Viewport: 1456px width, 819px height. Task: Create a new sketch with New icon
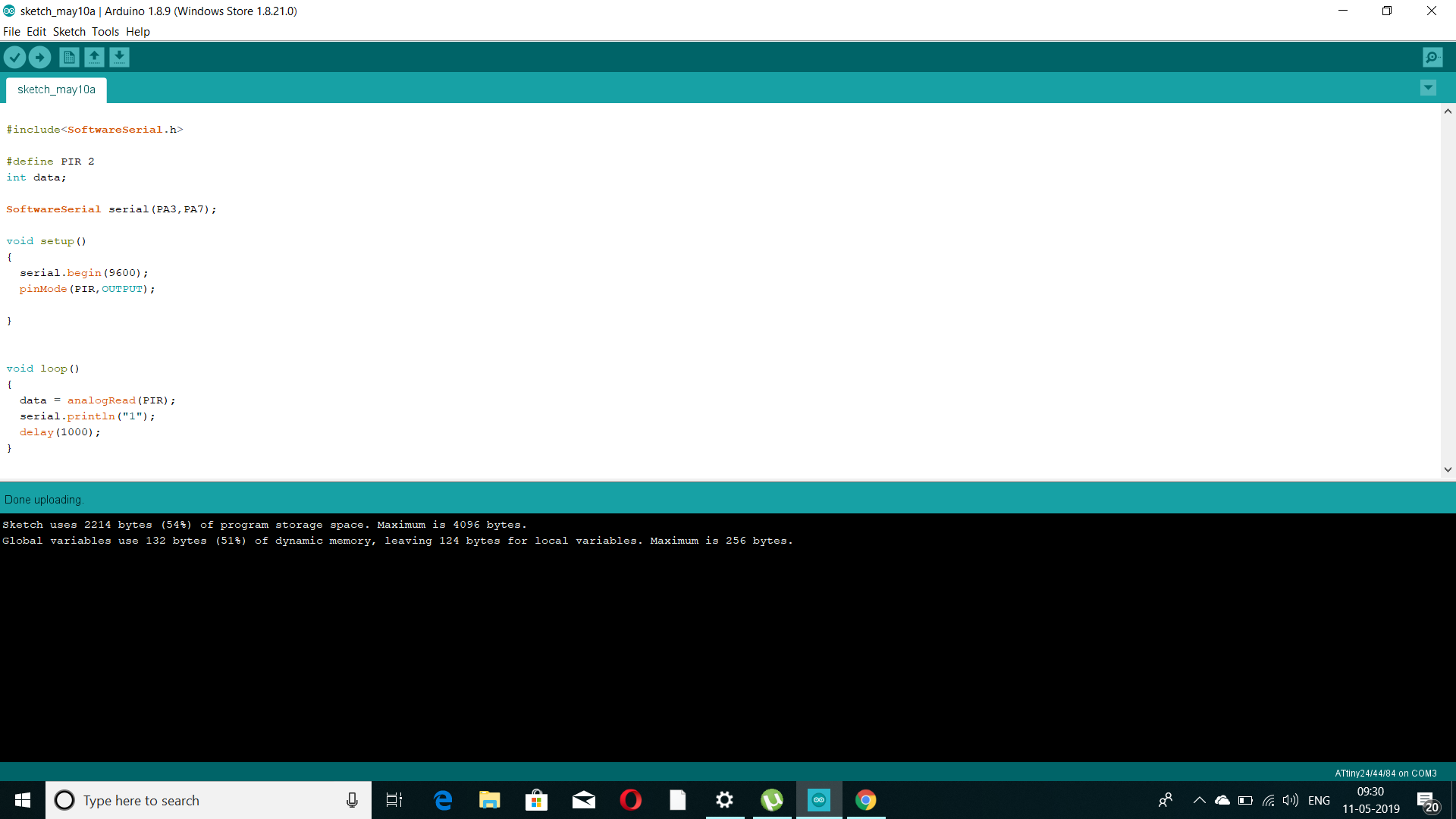(69, 57)
